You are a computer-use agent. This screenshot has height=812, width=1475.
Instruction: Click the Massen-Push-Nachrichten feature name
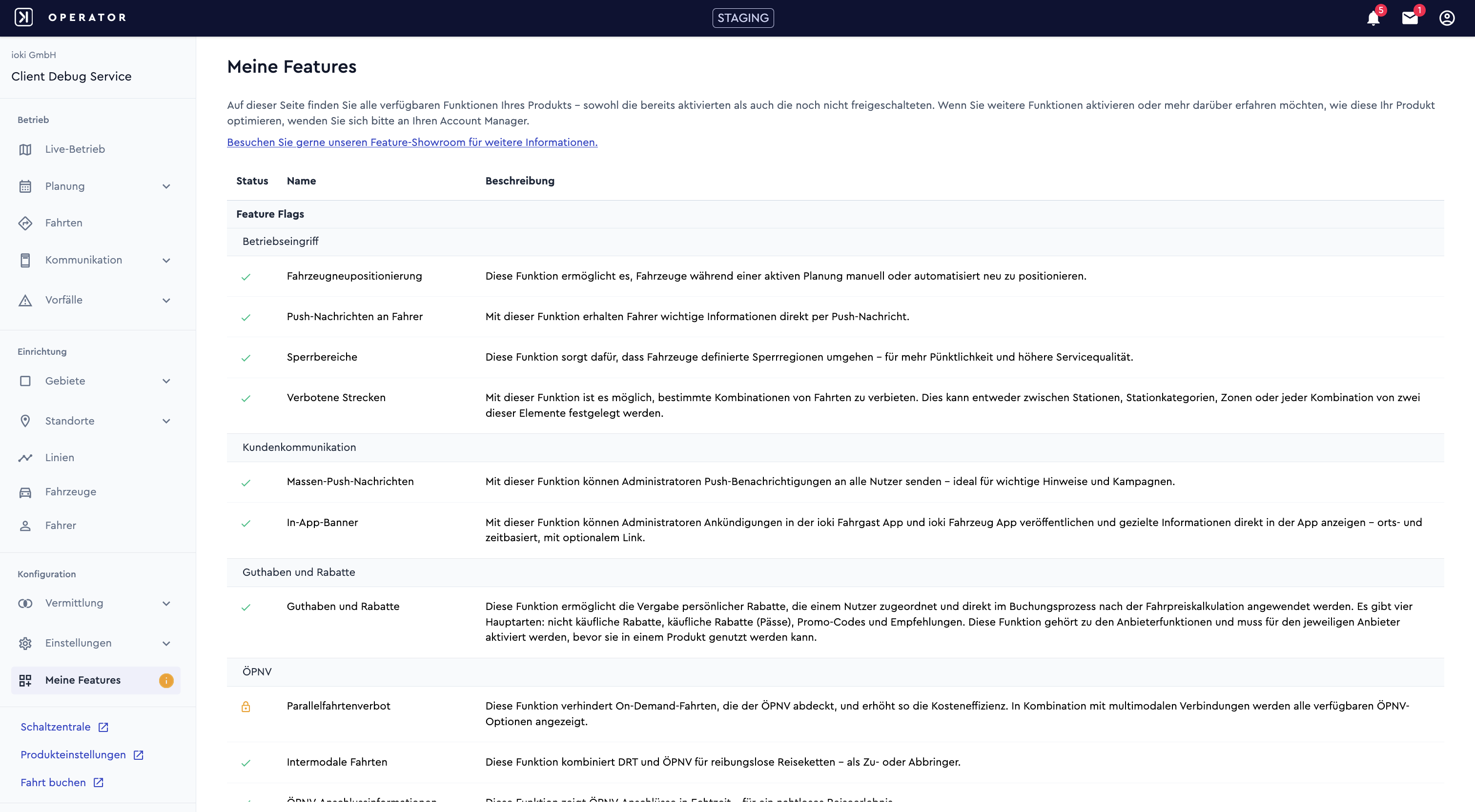[350, 482]
